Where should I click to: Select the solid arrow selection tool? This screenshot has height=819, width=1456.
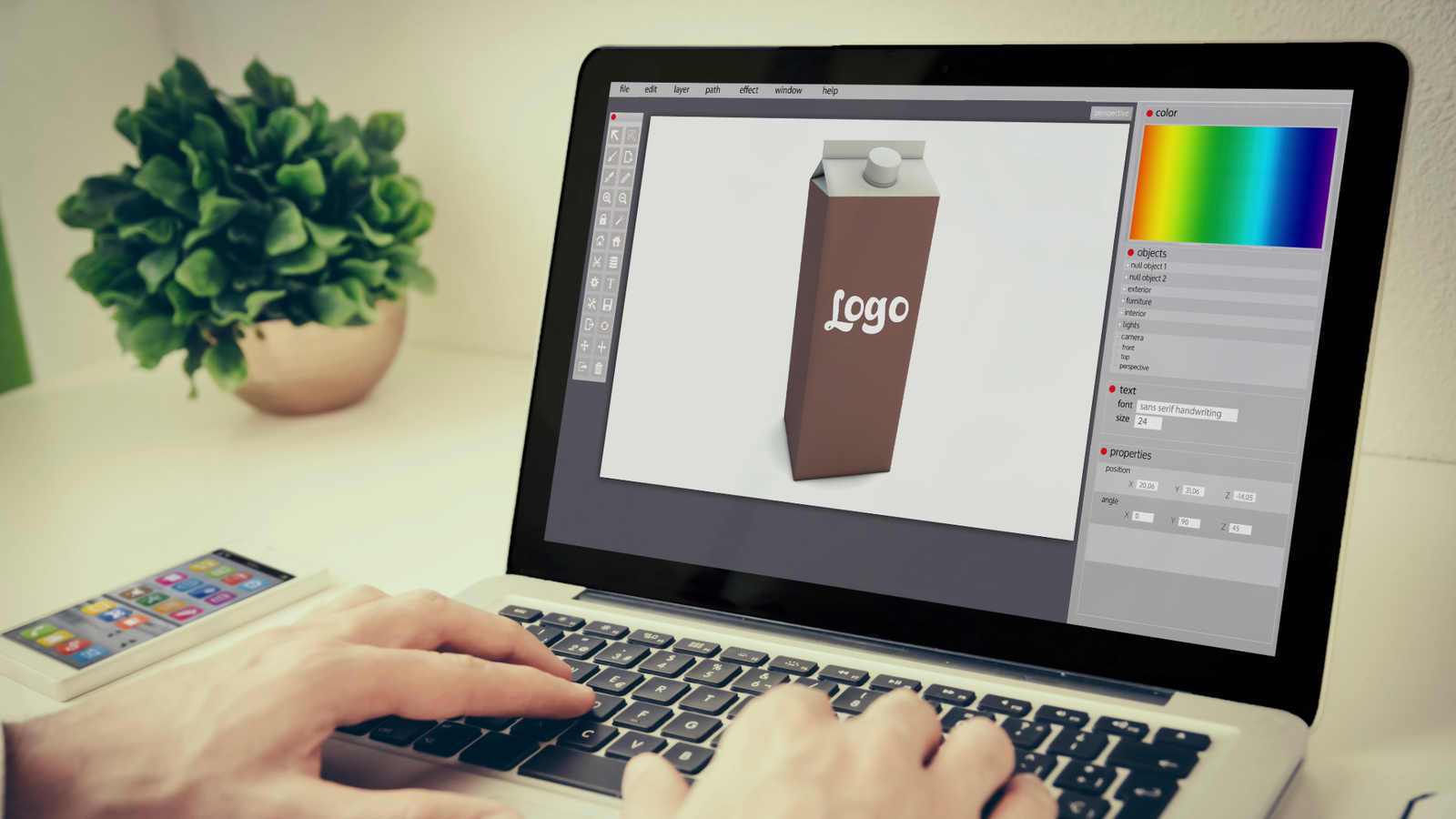point(614,134)
